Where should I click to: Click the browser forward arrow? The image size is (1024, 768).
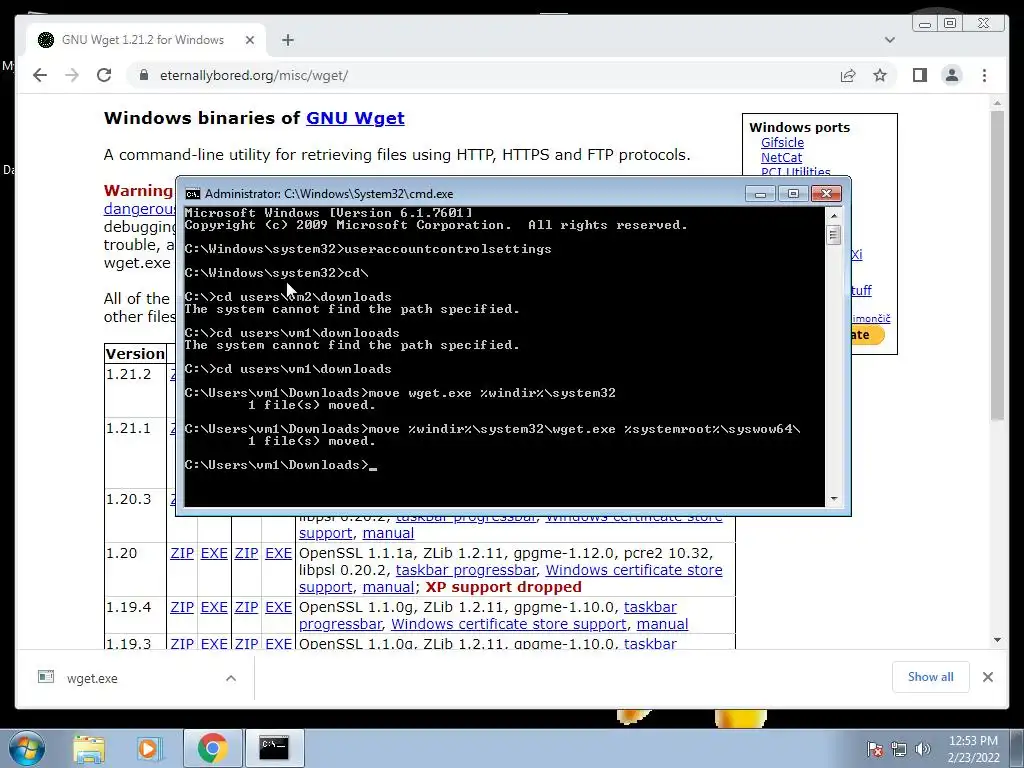(72, 75)
